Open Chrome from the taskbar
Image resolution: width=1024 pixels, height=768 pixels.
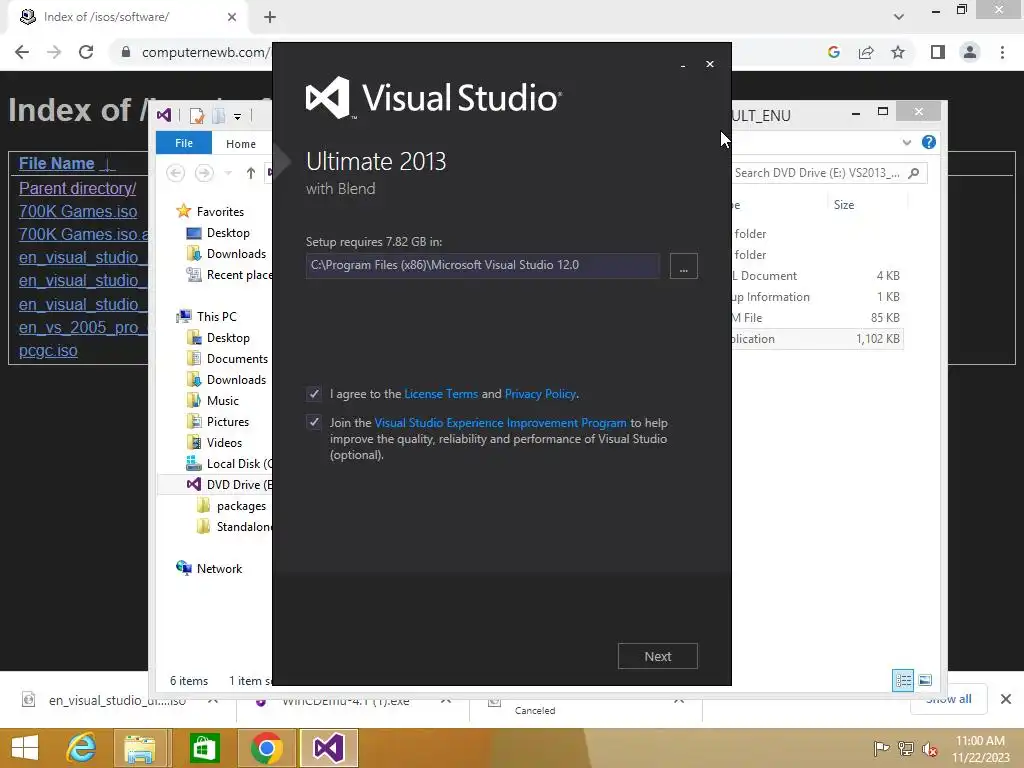[x=266, y=748]
